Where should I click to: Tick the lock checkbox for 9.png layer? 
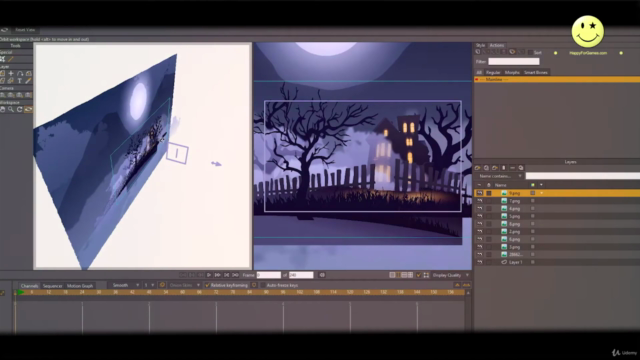tap(489, 193)
